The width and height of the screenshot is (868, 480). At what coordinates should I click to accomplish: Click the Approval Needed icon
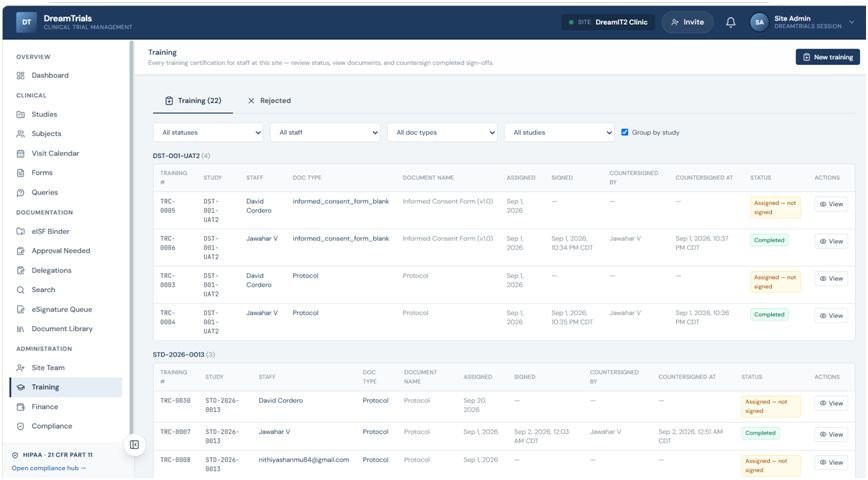pos(20,251)
